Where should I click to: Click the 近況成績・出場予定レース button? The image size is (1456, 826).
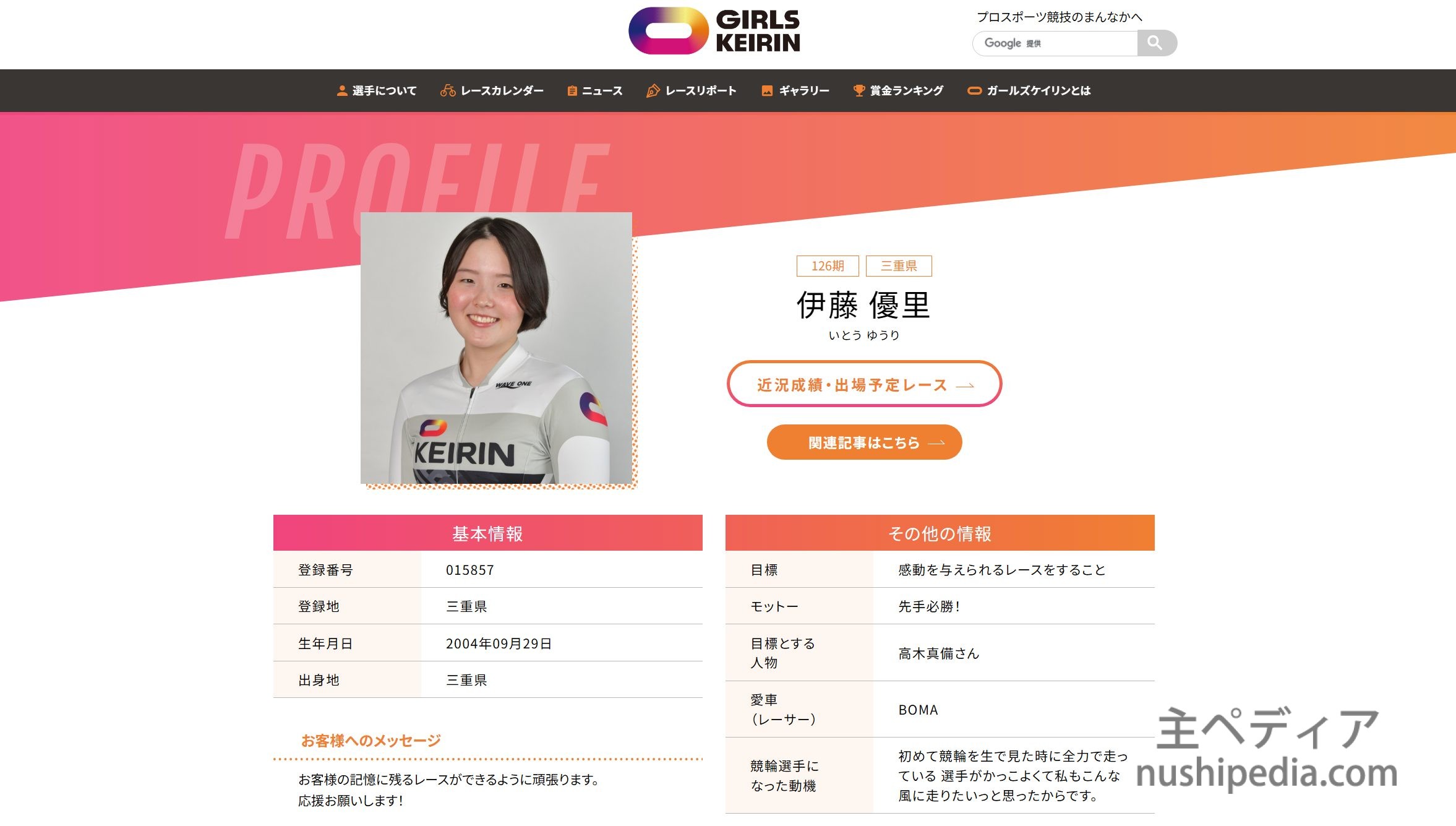pyautogui.click(x=864, y=384)
